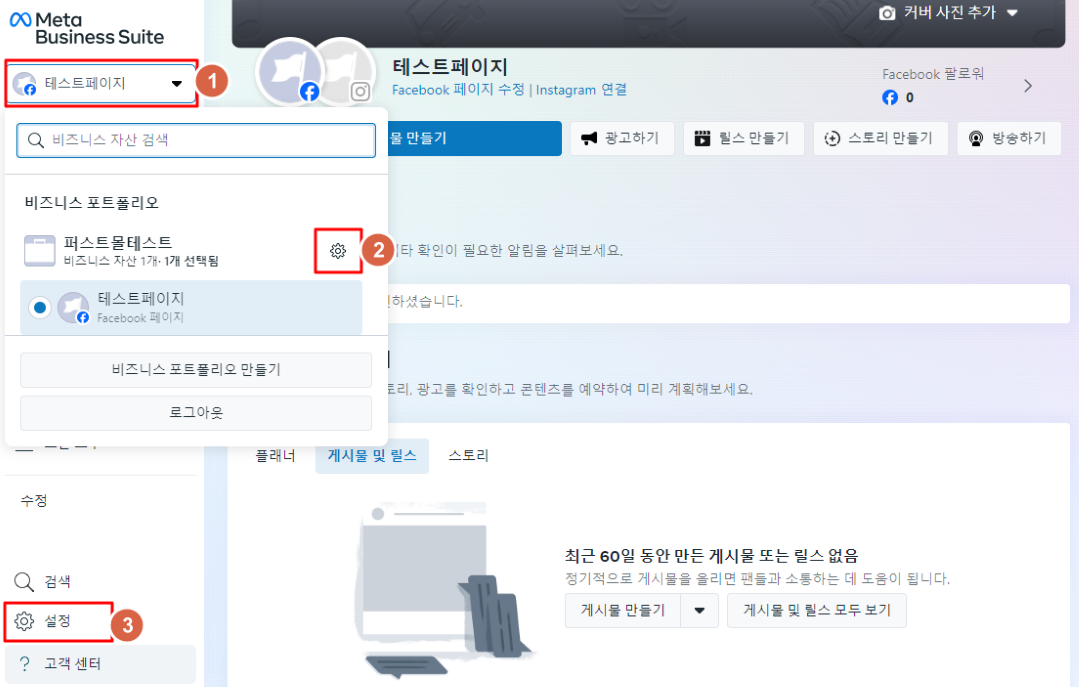This screenshot has height=687, width=1079.
Task: Click the page avatar in the account switcher
Action: 25,84
